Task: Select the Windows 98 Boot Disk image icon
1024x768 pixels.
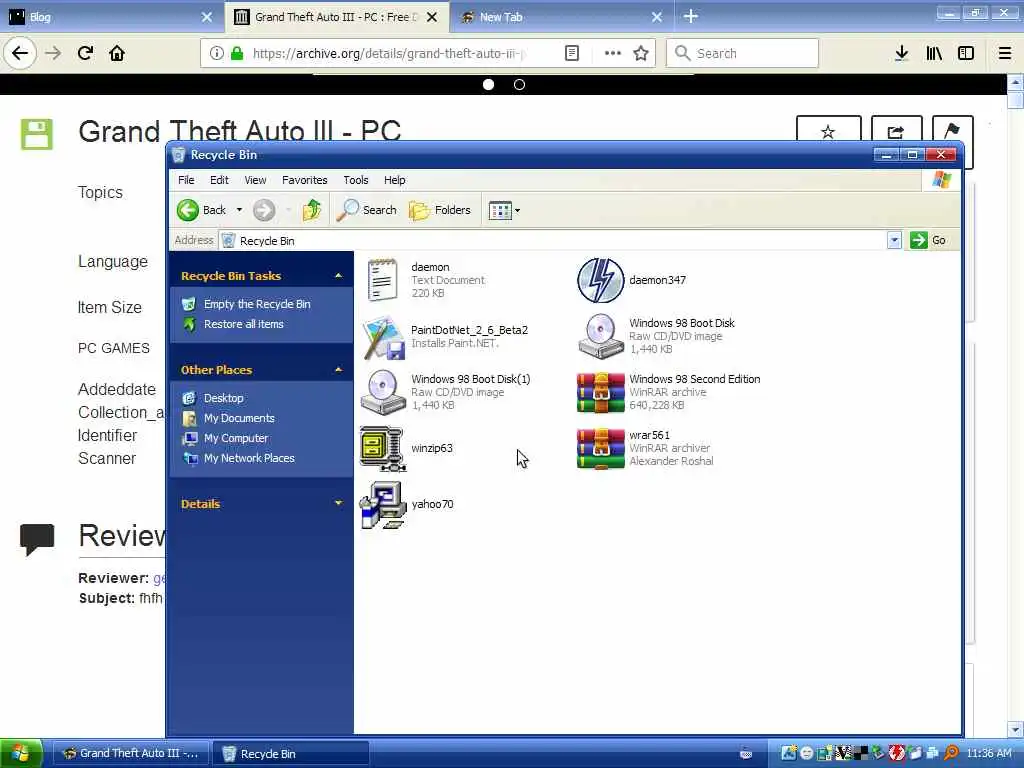Action: [x=601, y=336]
